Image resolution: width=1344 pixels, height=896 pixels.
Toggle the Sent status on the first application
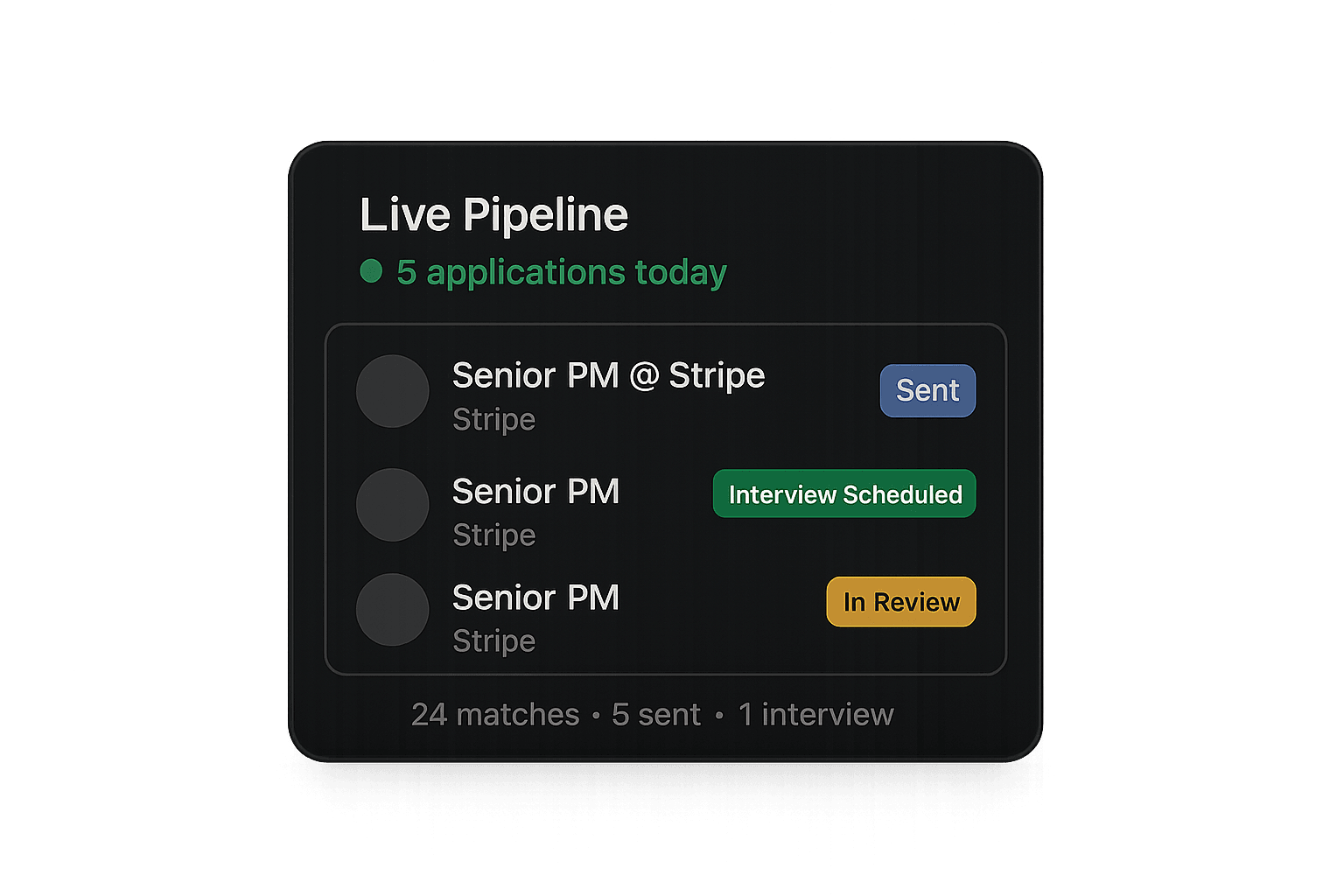point(927,390)
